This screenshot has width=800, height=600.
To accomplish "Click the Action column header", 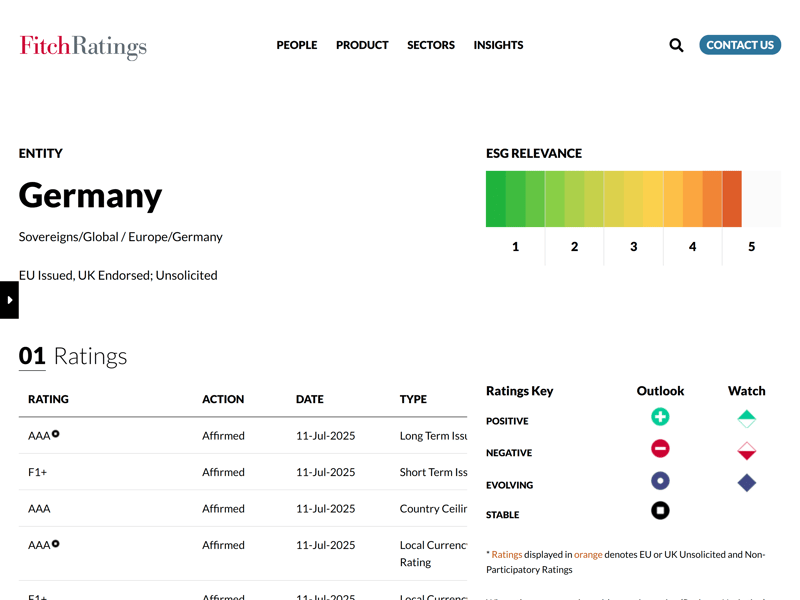I will click(x=223, y=399).
